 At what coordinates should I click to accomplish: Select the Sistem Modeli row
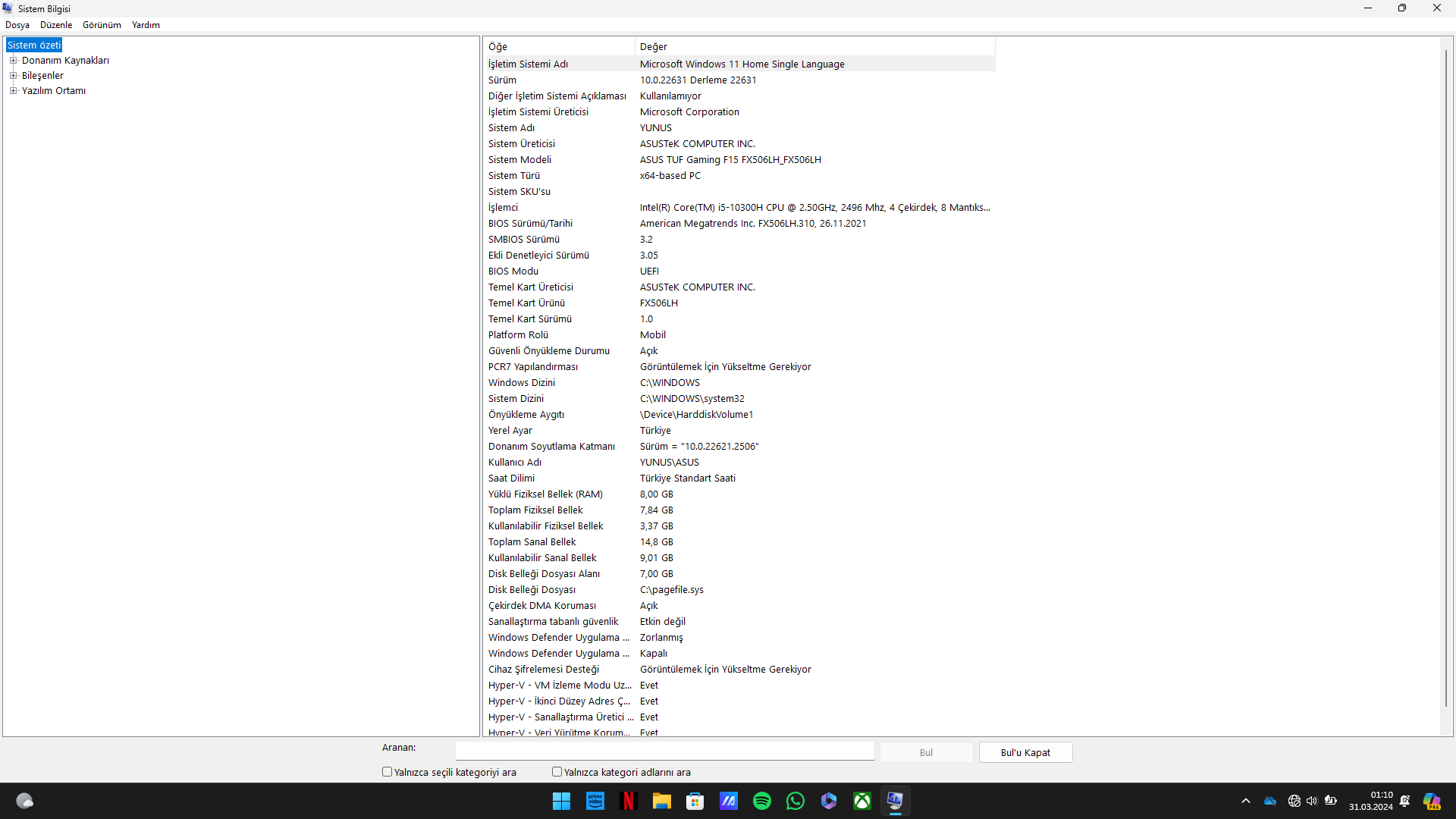(740, 160)
